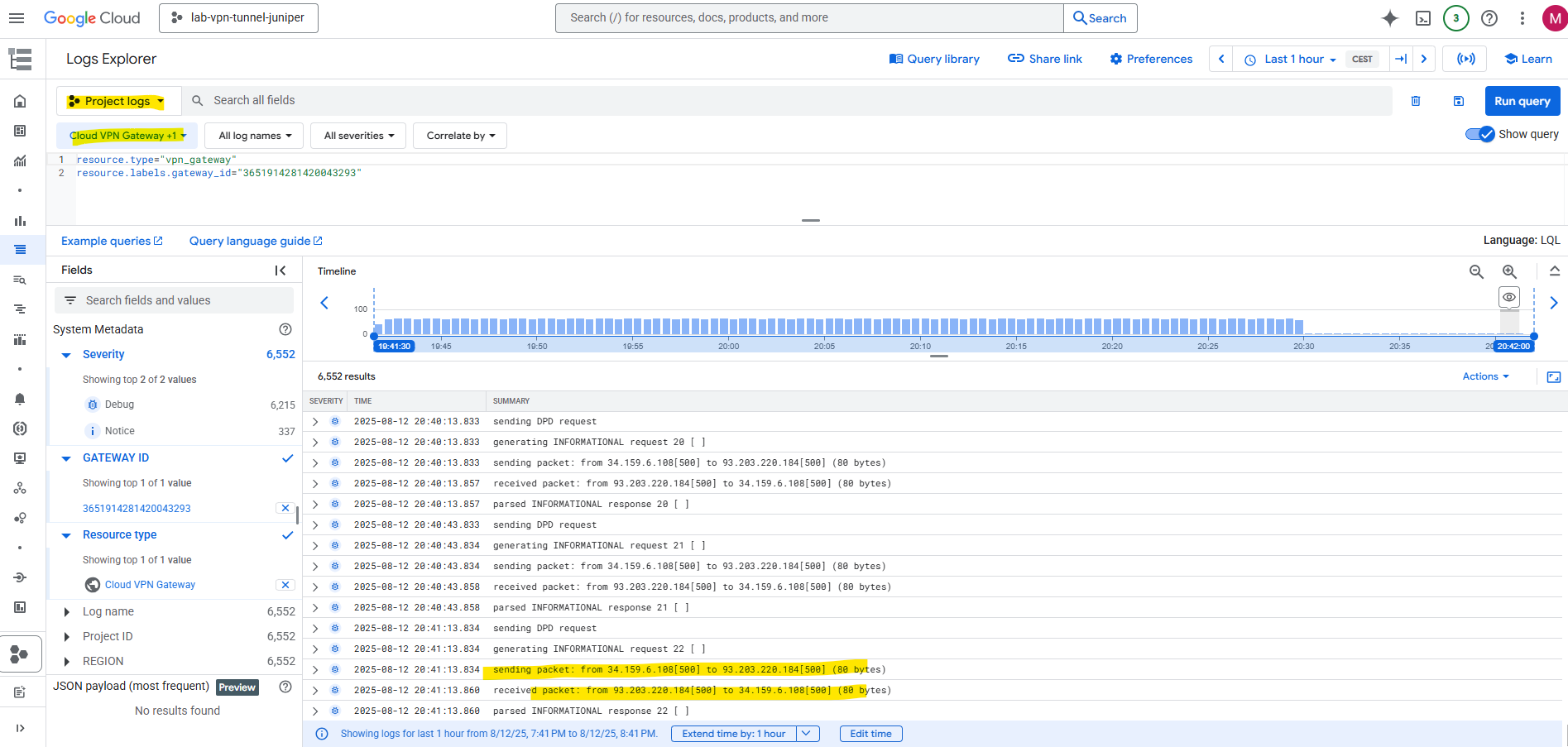Expand the Log name field
1568x747 pixels.
click(67, 612)
